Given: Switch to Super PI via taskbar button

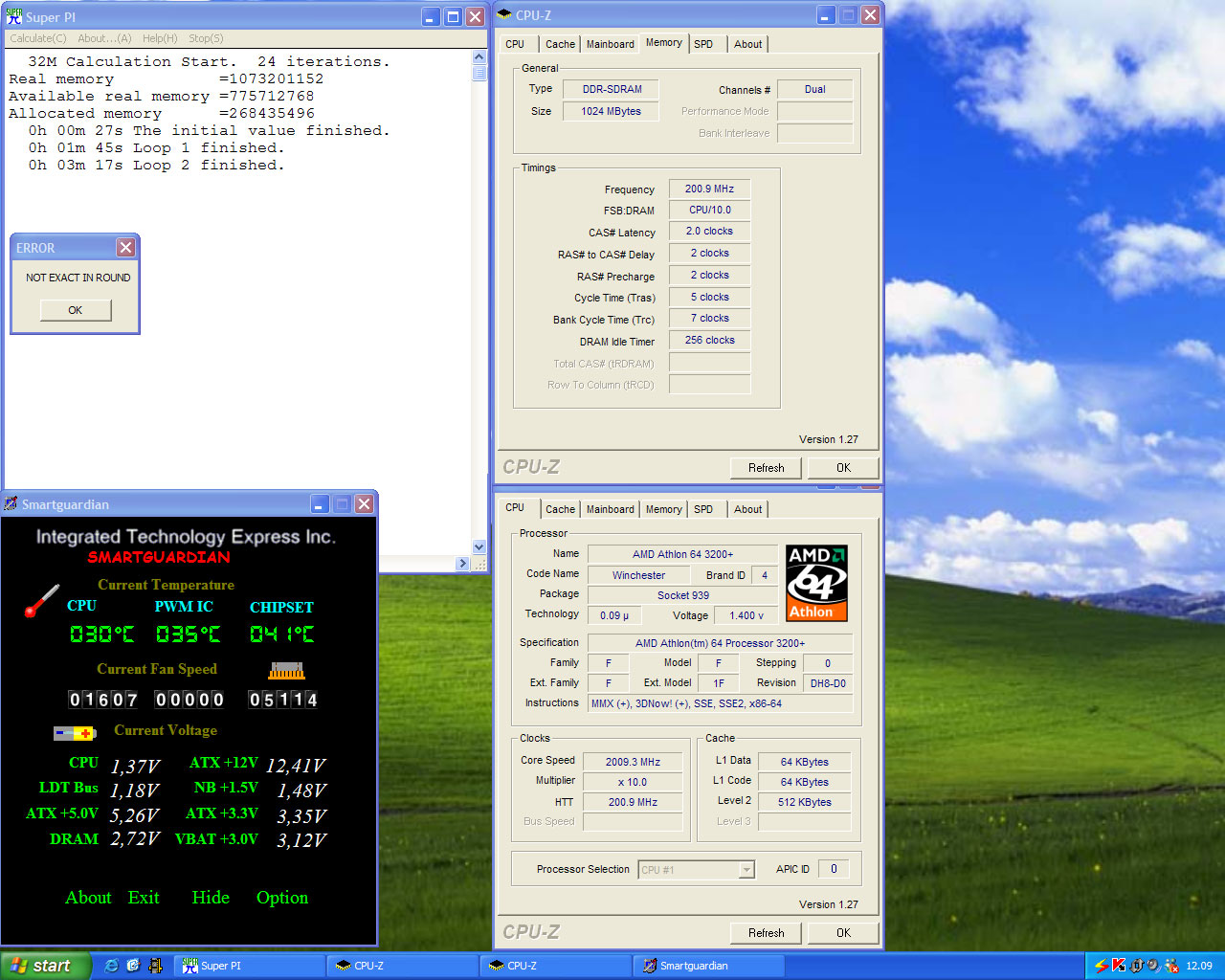Looking at the screenshot, I should (251, 966).
